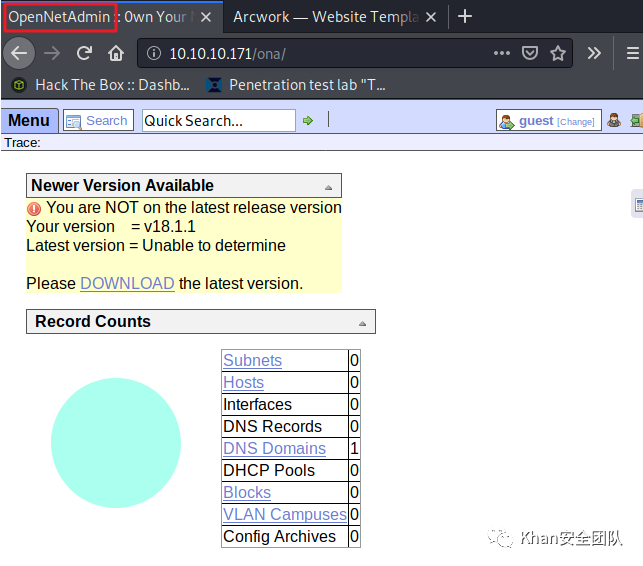This screenshot has height=566, width=643.
Task: Open the Blocks link
Action: pos(247,492)
